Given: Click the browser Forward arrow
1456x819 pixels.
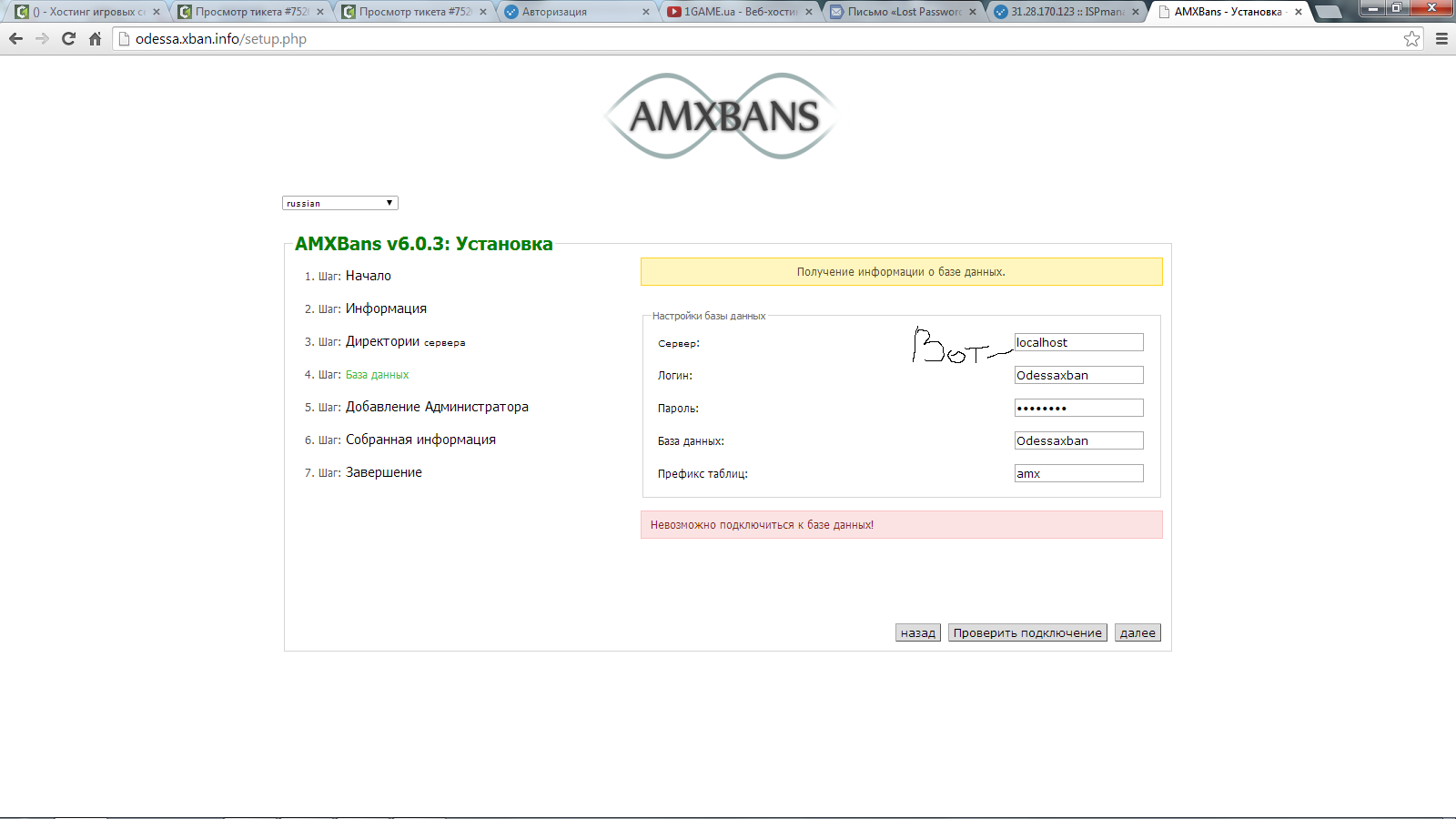Looking at the screenshot, I should click(x=42, y=39).
